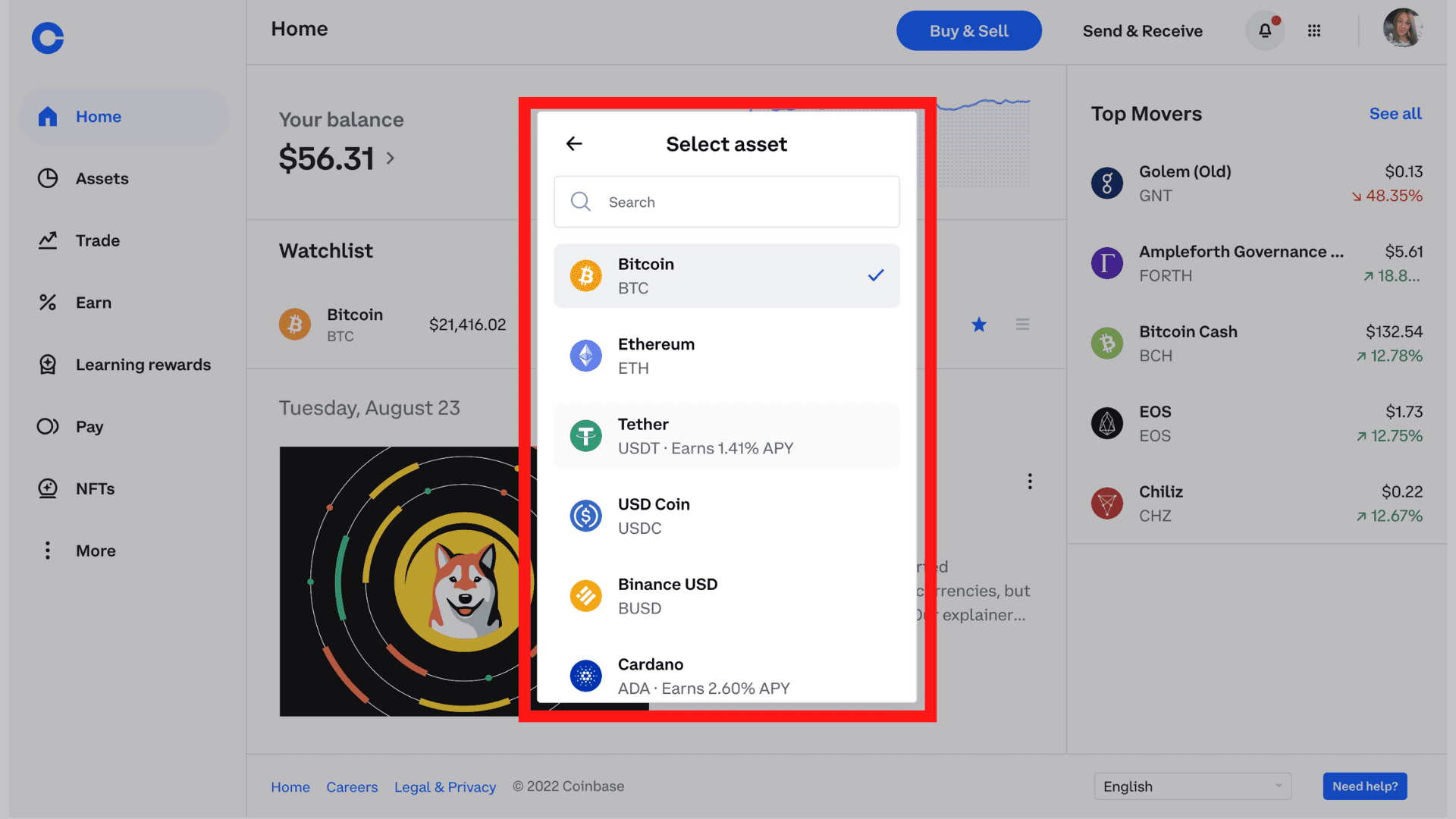Viewport: 1456px width, 819px height.
Task: Open Ampleforth Governance FORTH mover
Action: [1257, 264]
